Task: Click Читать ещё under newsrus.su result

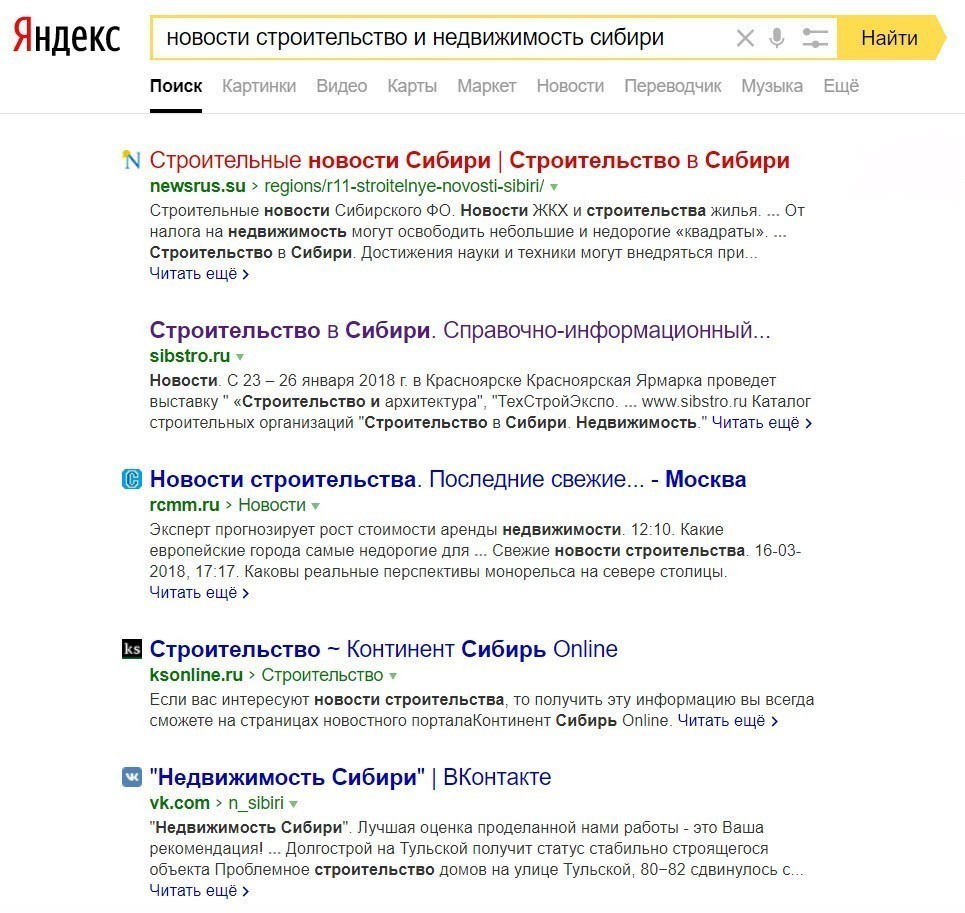Action: (x=199, y=274)
